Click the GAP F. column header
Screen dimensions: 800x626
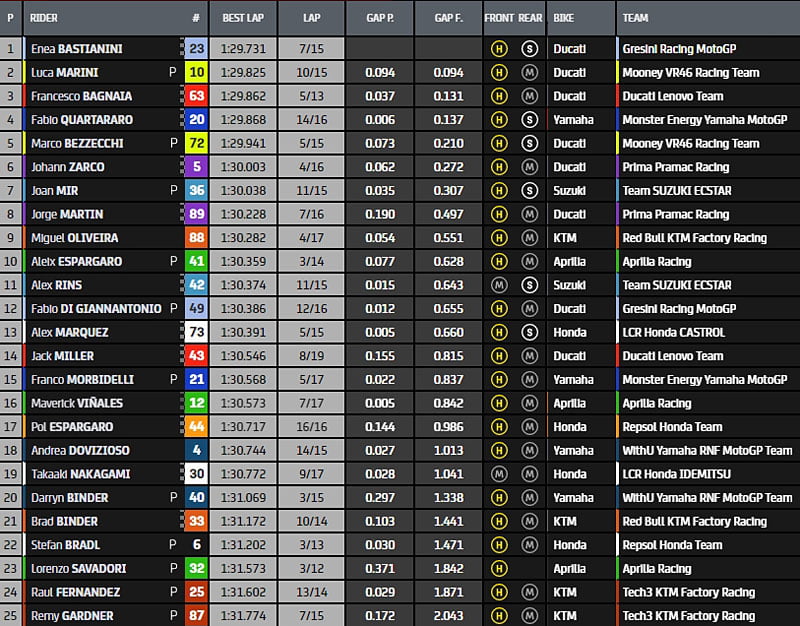[x=446, y=18]
